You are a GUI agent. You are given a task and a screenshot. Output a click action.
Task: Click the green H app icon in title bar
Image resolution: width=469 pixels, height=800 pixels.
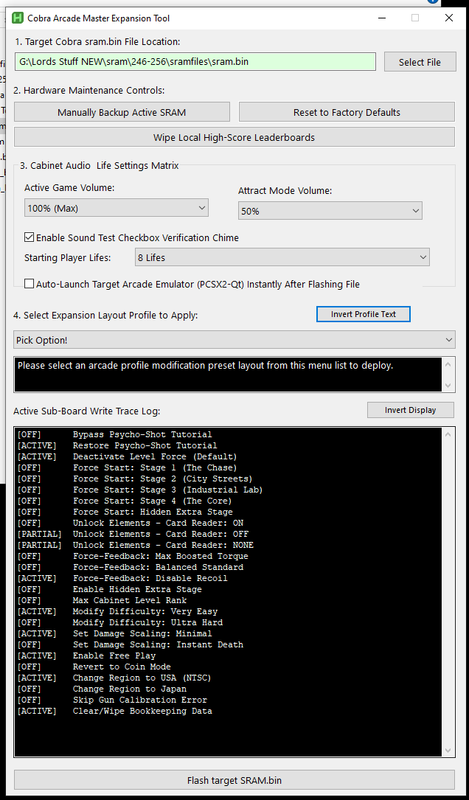(x=18, y=18)
